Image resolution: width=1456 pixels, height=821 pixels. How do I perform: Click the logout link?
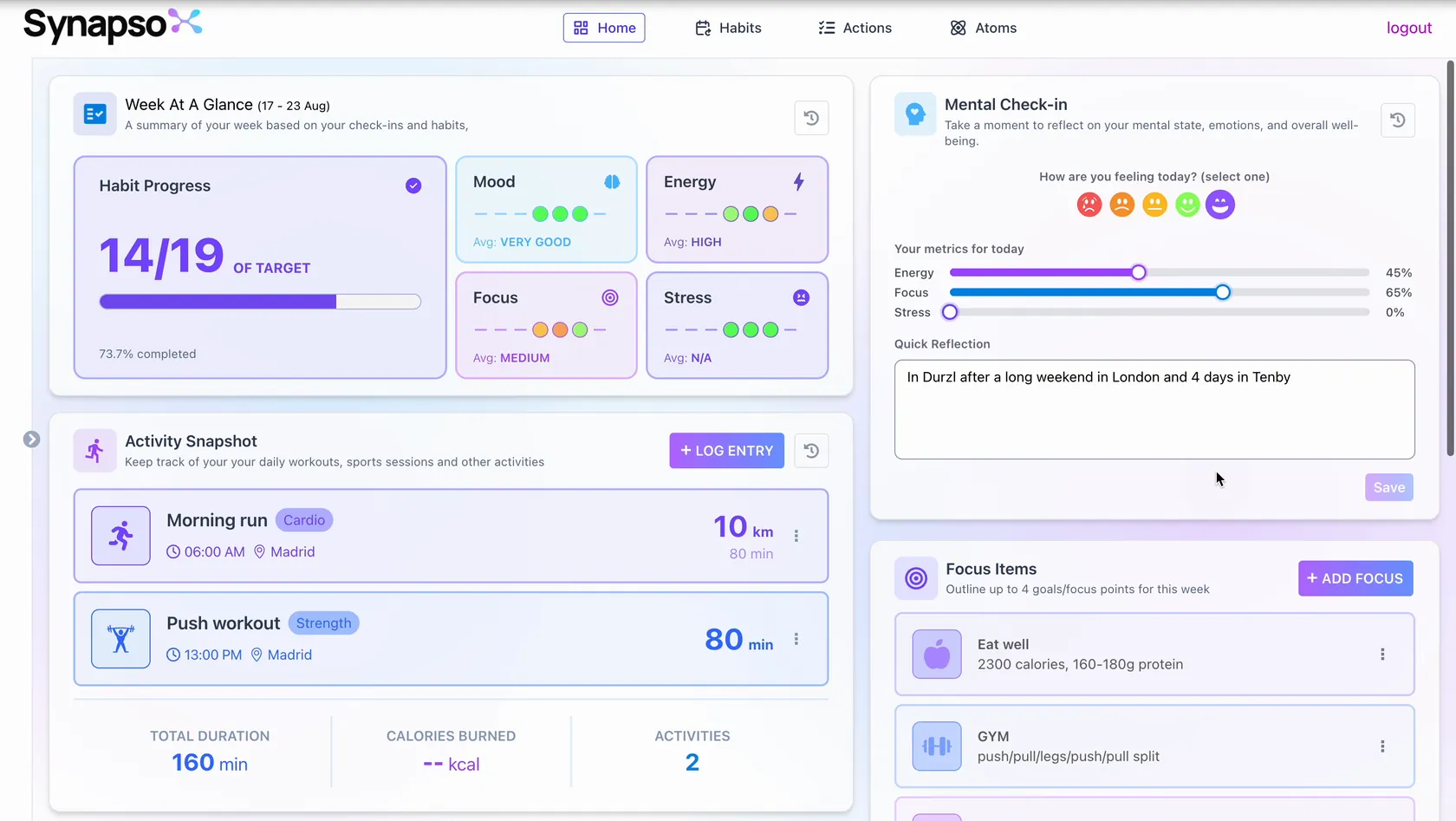[1409, 28]
